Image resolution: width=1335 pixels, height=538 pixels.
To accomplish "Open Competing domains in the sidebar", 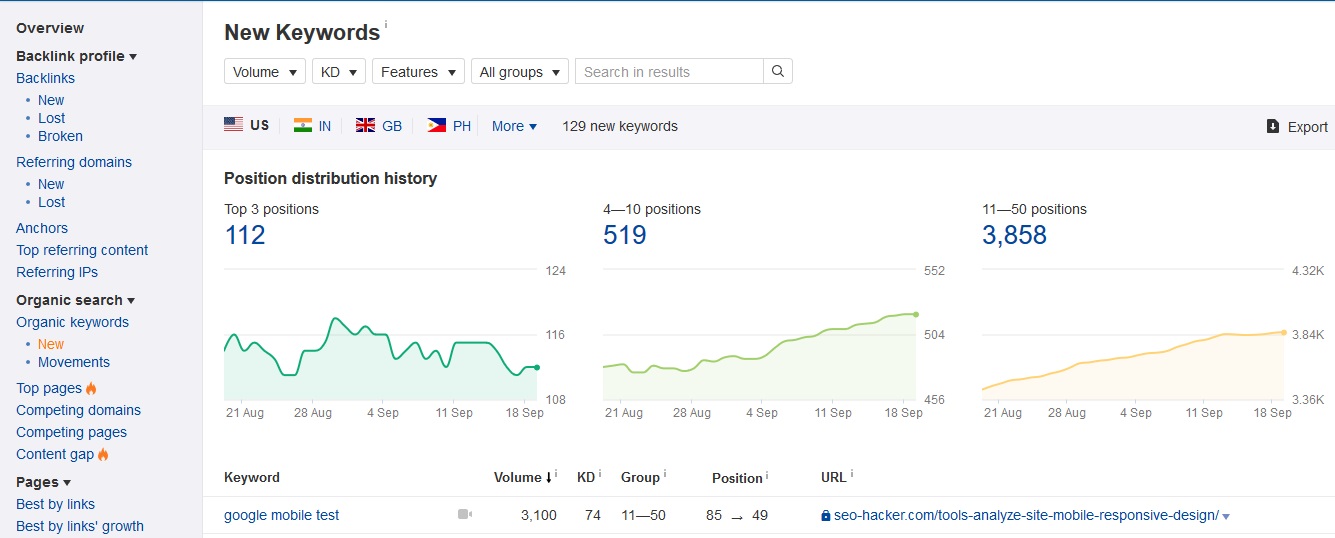I will [x=78, y=410].
